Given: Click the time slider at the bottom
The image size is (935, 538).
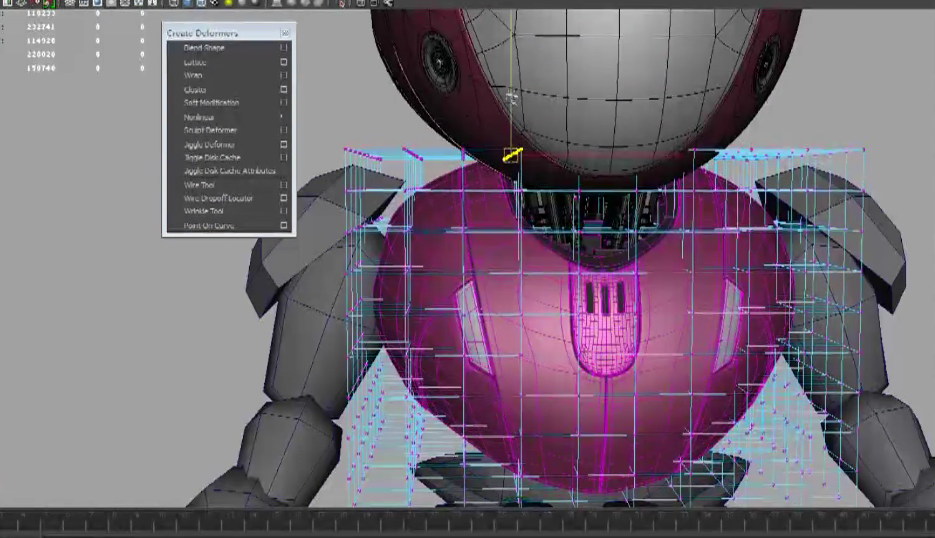Looking at the screenshot, I should pos(467,520).
